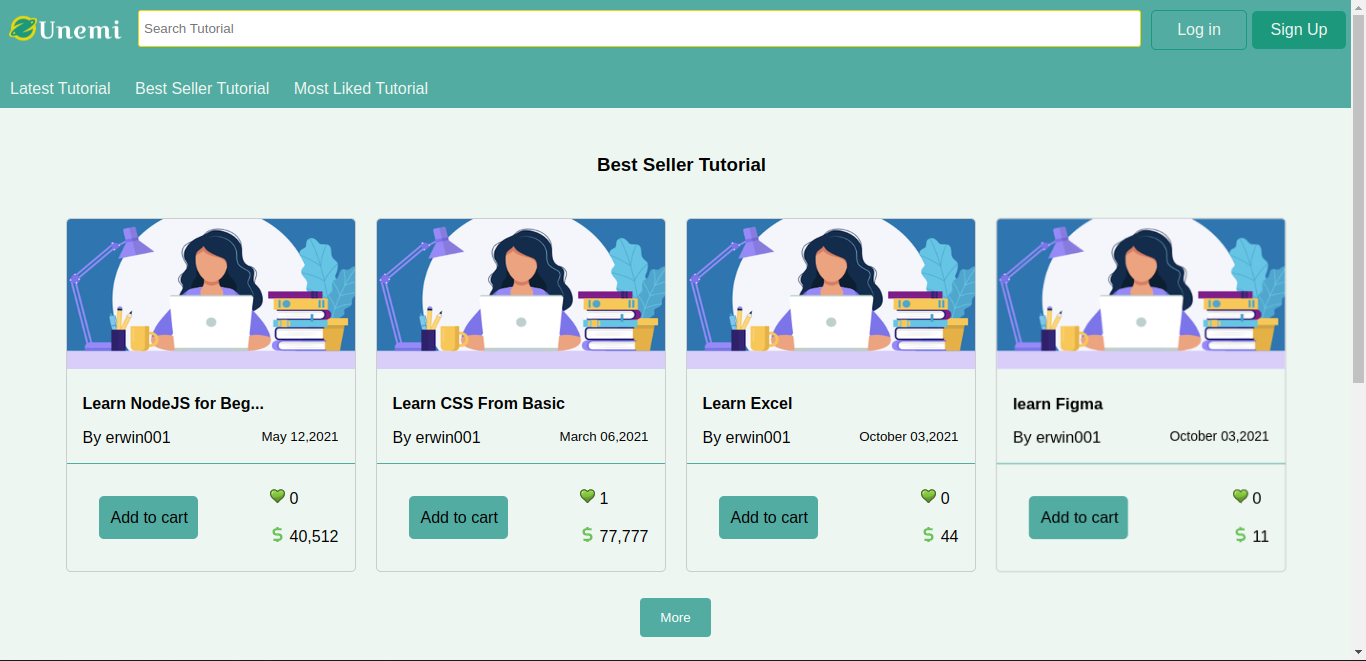Image resolution: width=1366 pixels, height=661 pixels.
Task: Click dollar icon on Learn Excel card
Action: (928, 535)
